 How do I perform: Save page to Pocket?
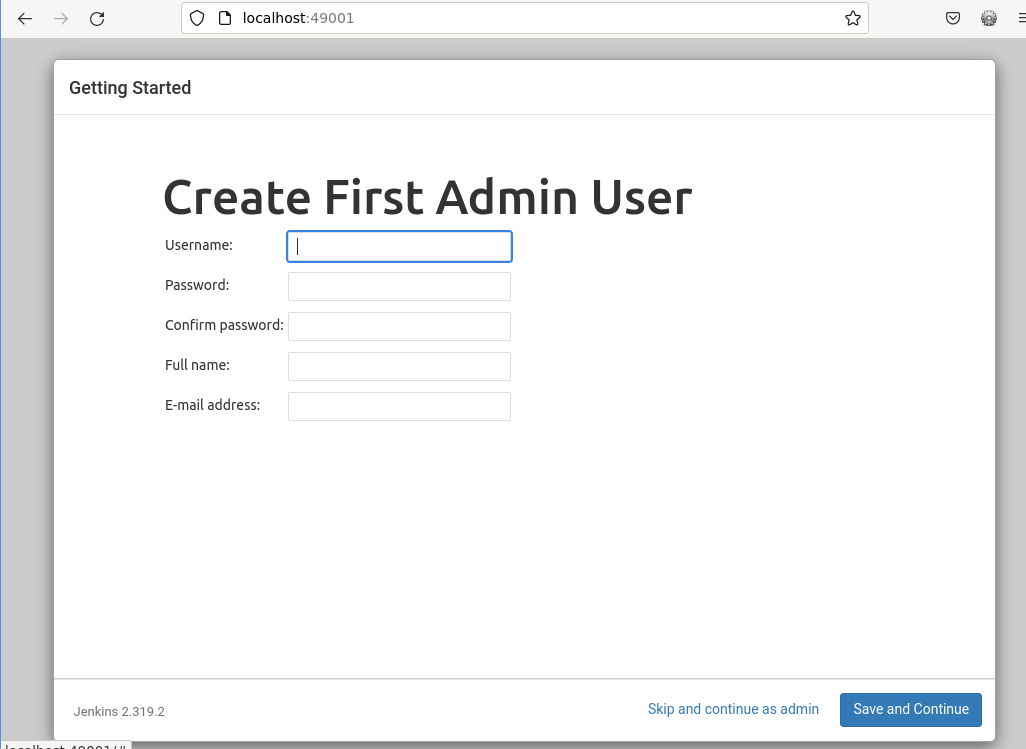pyautogui.click(x=953, y=18)
